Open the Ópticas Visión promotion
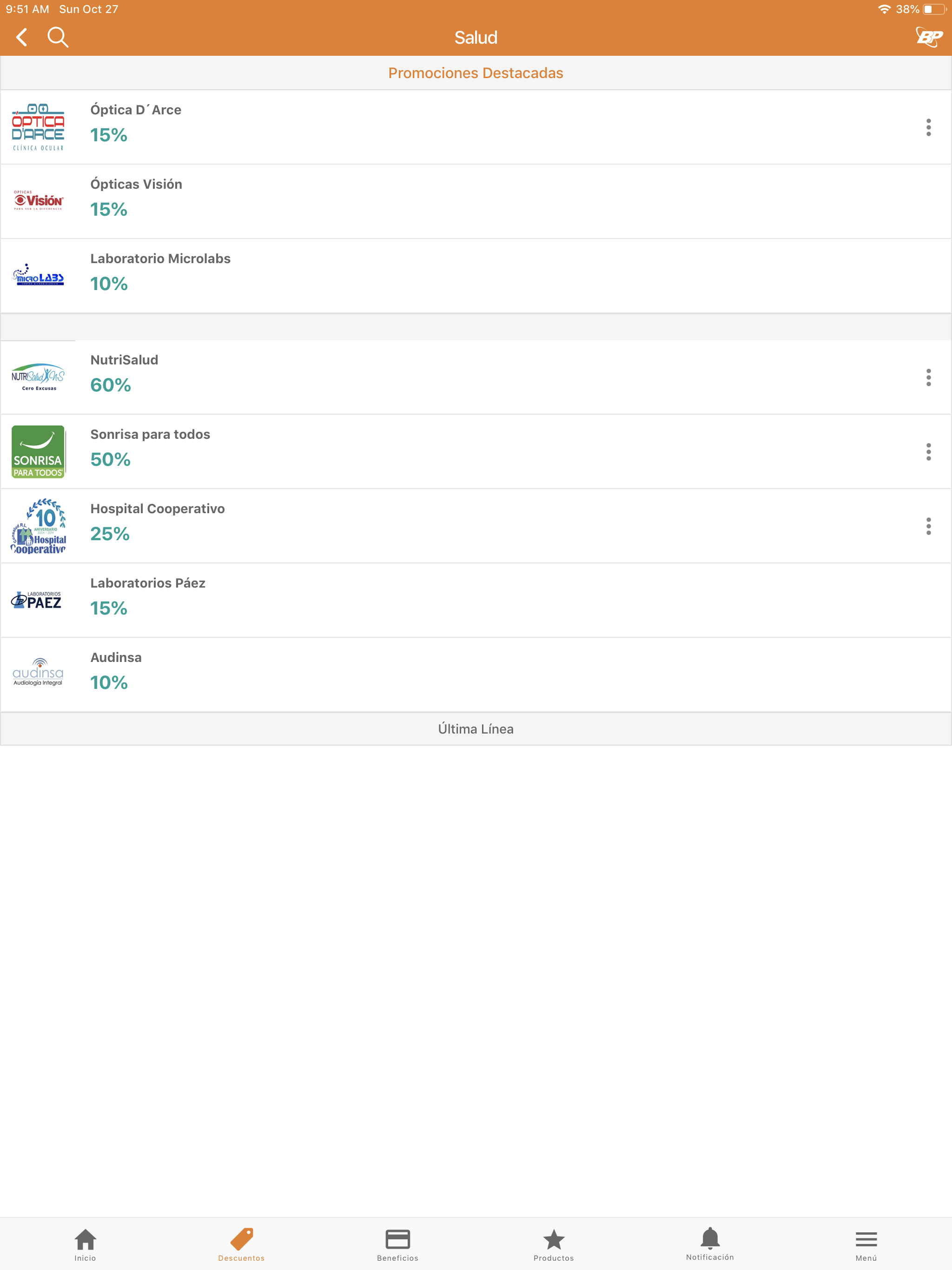Viewport: 952px width, 1270px height. (476, 202)
